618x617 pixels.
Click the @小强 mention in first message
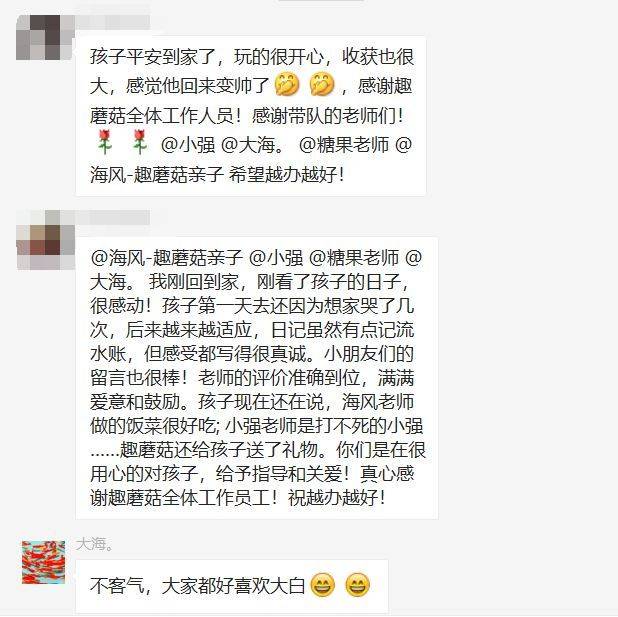tap(188, 145)
